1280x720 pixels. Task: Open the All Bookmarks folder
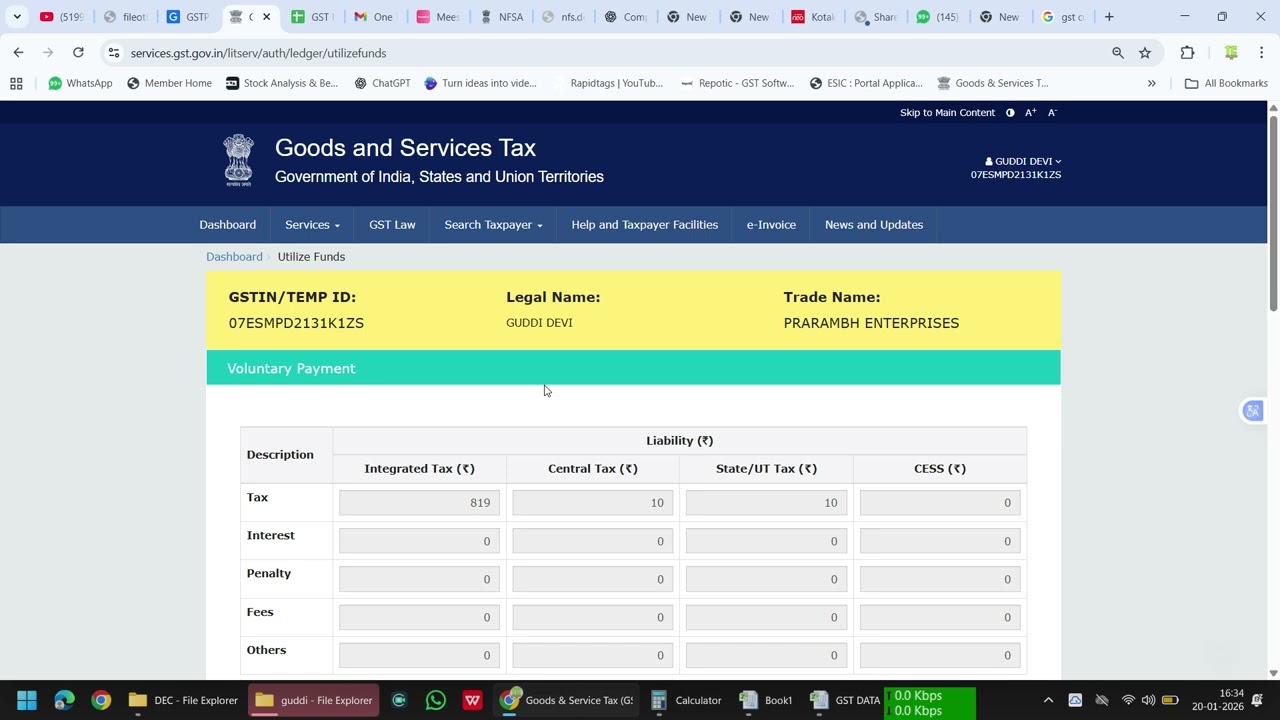[1226, 83]
